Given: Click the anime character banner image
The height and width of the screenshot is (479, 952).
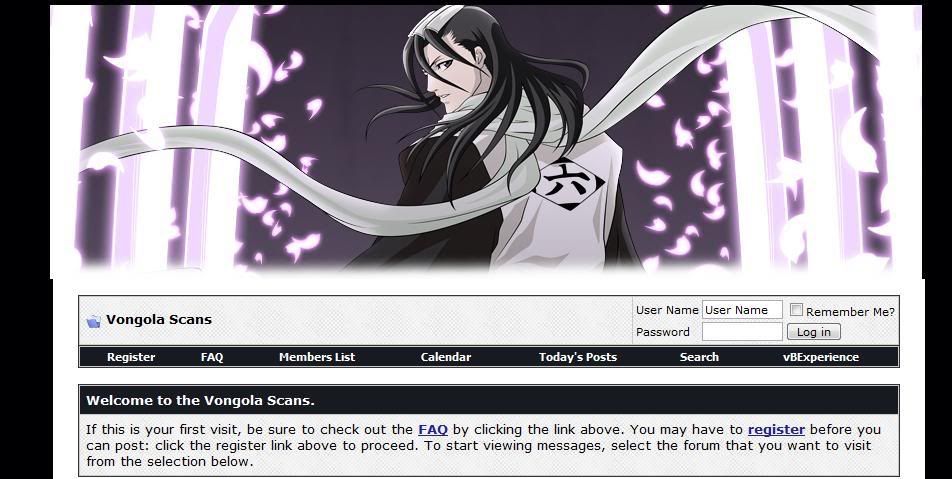Looking at the screenshot, I should (x=486, y=140).
